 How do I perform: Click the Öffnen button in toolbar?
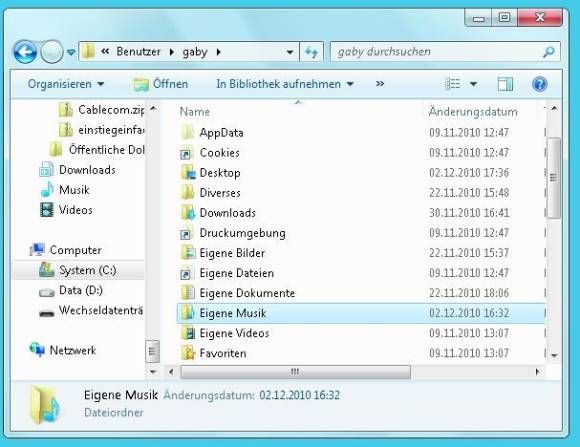click(161, 84)
